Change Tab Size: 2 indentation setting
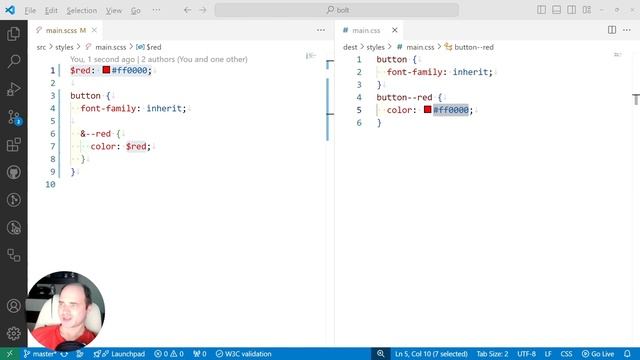 (492, 354)
